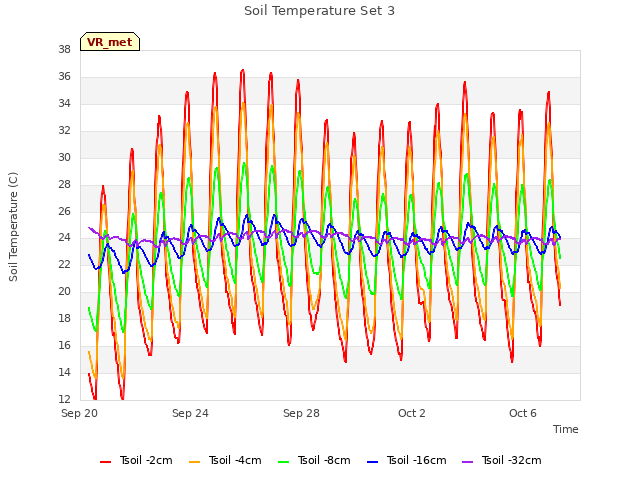Image resolution: width=640 pixels, height=480 pixels.
Task: Select the 'Tsoil -32cm' legend label
Action: 511,460
